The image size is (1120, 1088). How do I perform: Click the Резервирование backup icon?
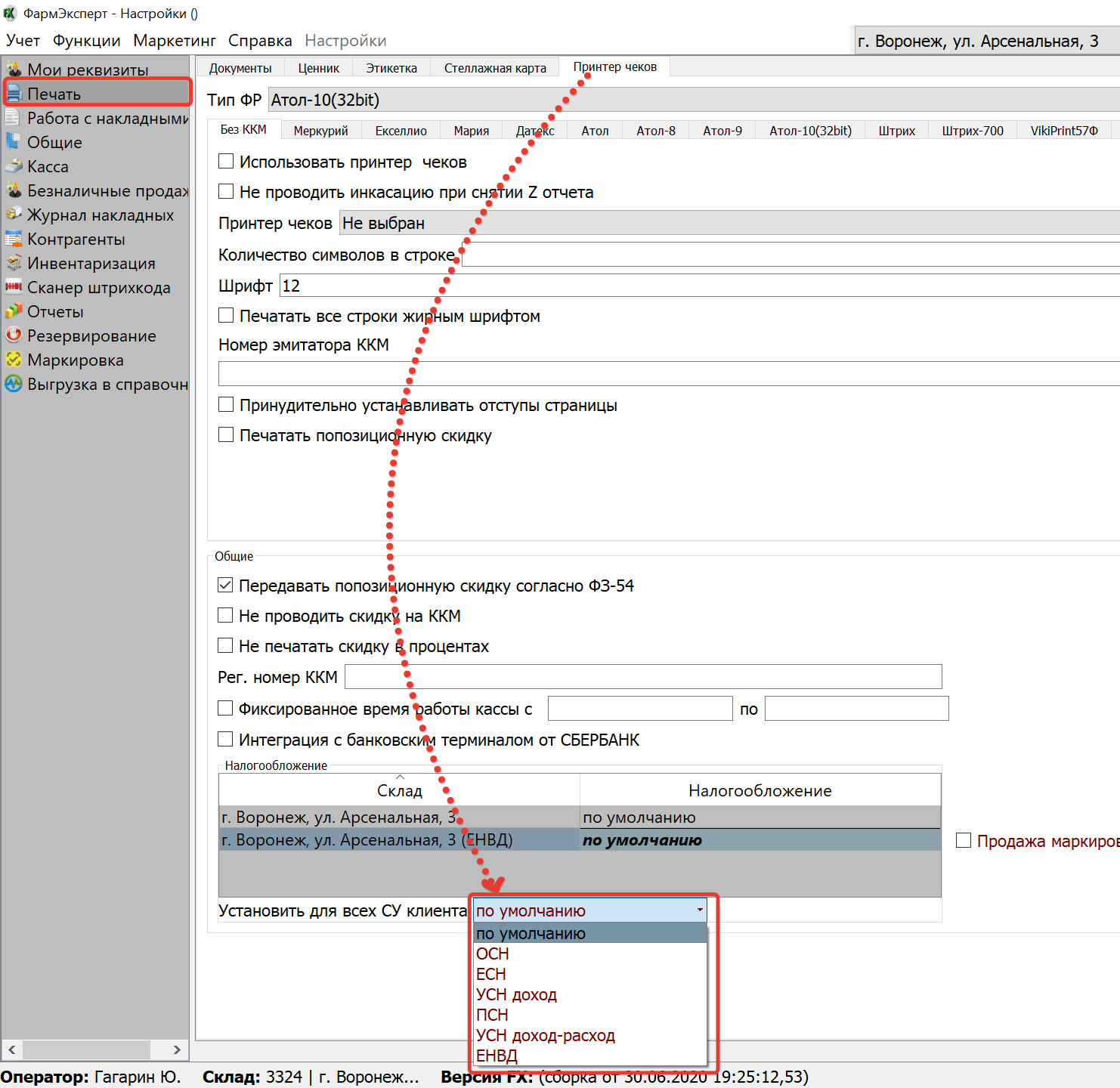click(x=14, y=335)
